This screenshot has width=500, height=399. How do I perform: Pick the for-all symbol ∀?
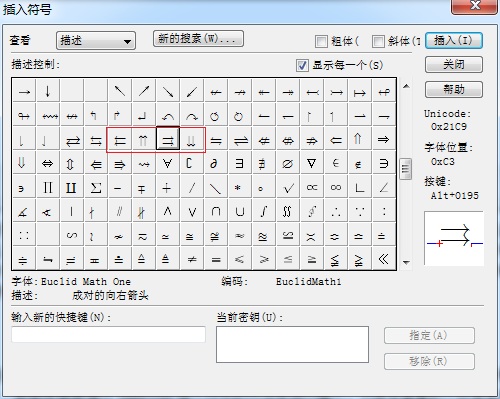[x=168, y=163]
